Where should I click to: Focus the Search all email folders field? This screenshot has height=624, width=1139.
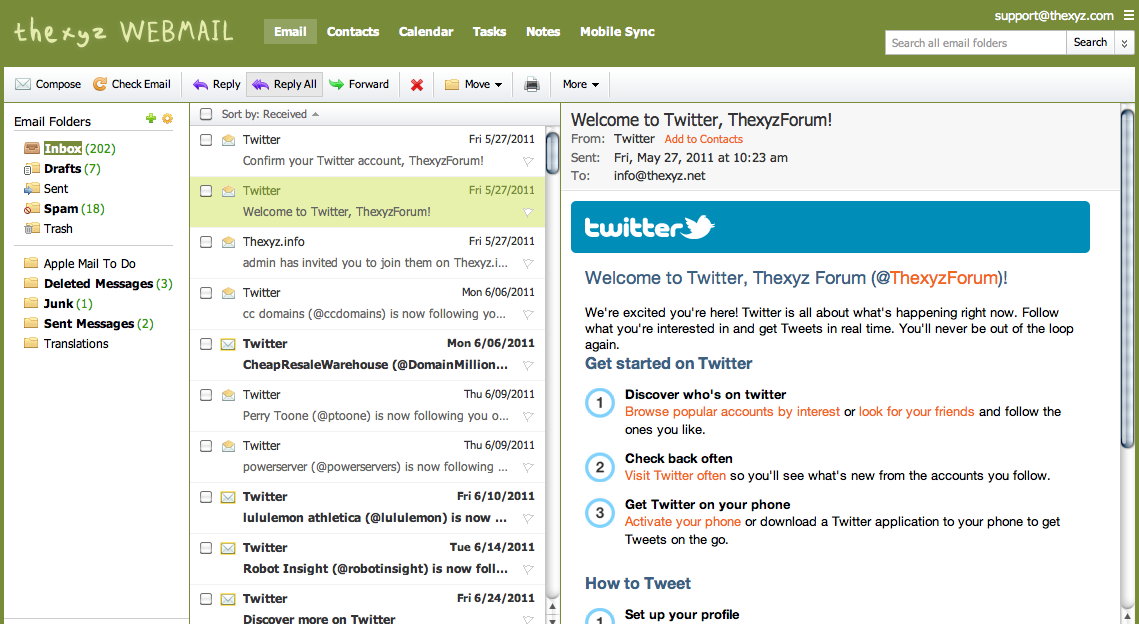click(x=976, y=43)
